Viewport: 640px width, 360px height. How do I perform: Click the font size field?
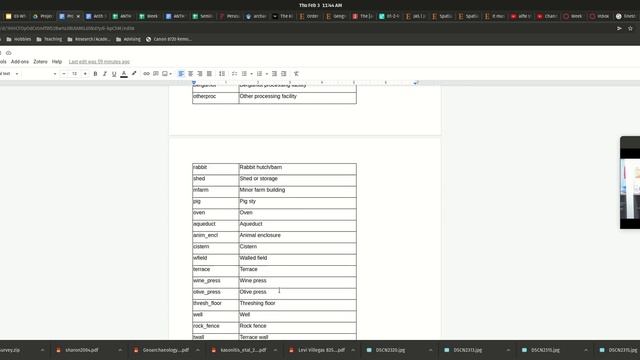click(x=74, y=74)
